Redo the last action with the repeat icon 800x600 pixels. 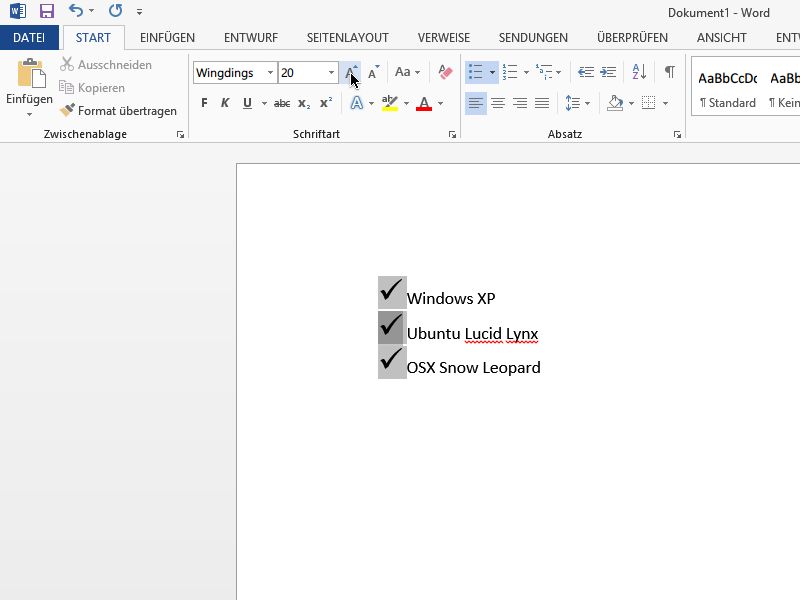115,11
